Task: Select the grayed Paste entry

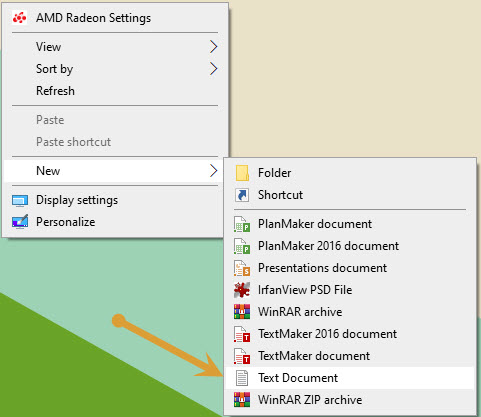Action: pos(115,120)
